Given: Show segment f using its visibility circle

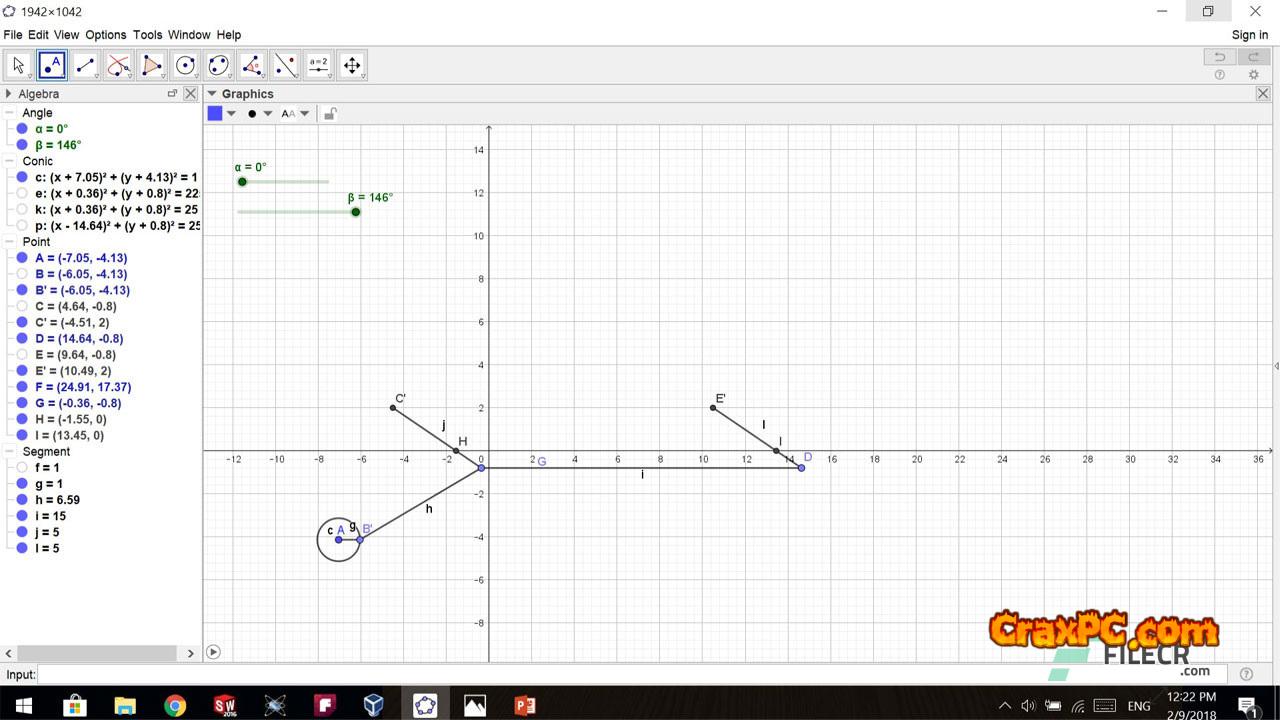Looking at the screenshot, I should [22, 468].
